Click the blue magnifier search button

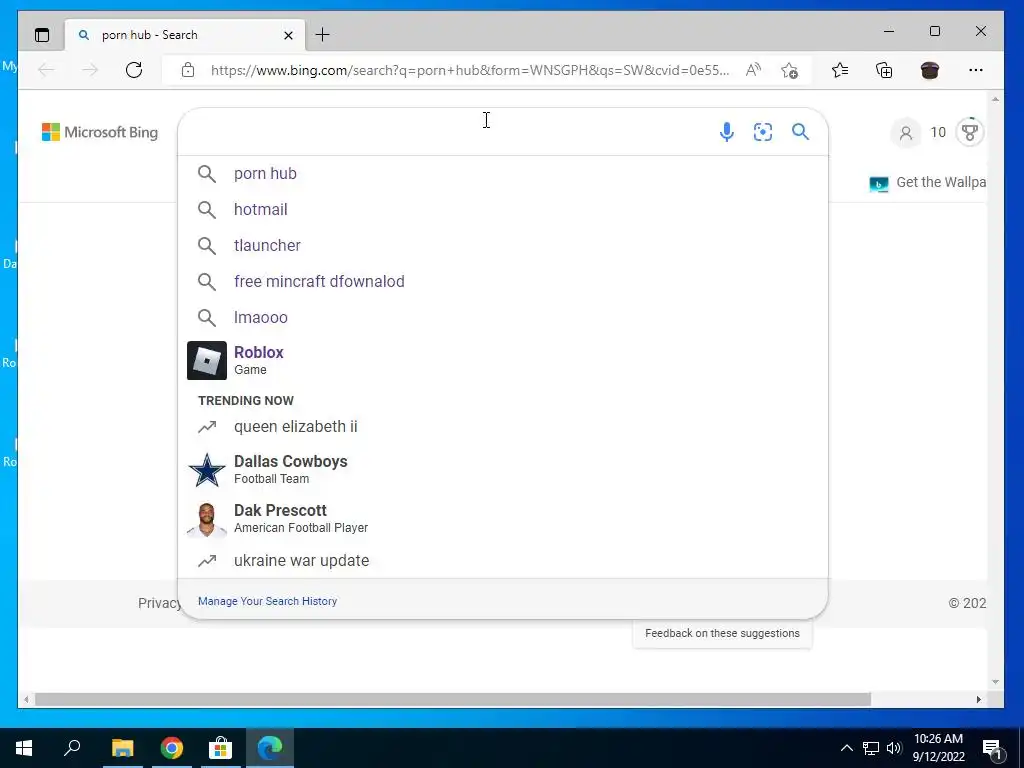(x=801, y=132)
